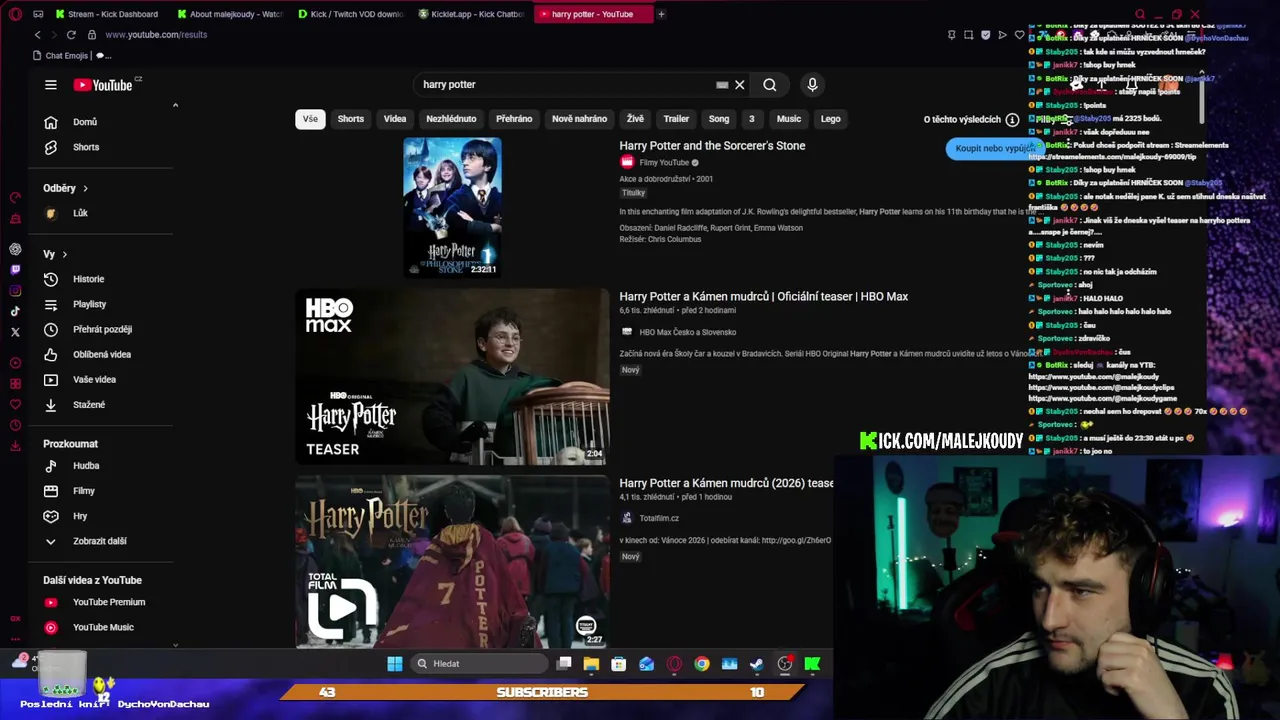This screenshot has height=720, width=1280.
Task: Select the Music filter chip
Action: 789,119
